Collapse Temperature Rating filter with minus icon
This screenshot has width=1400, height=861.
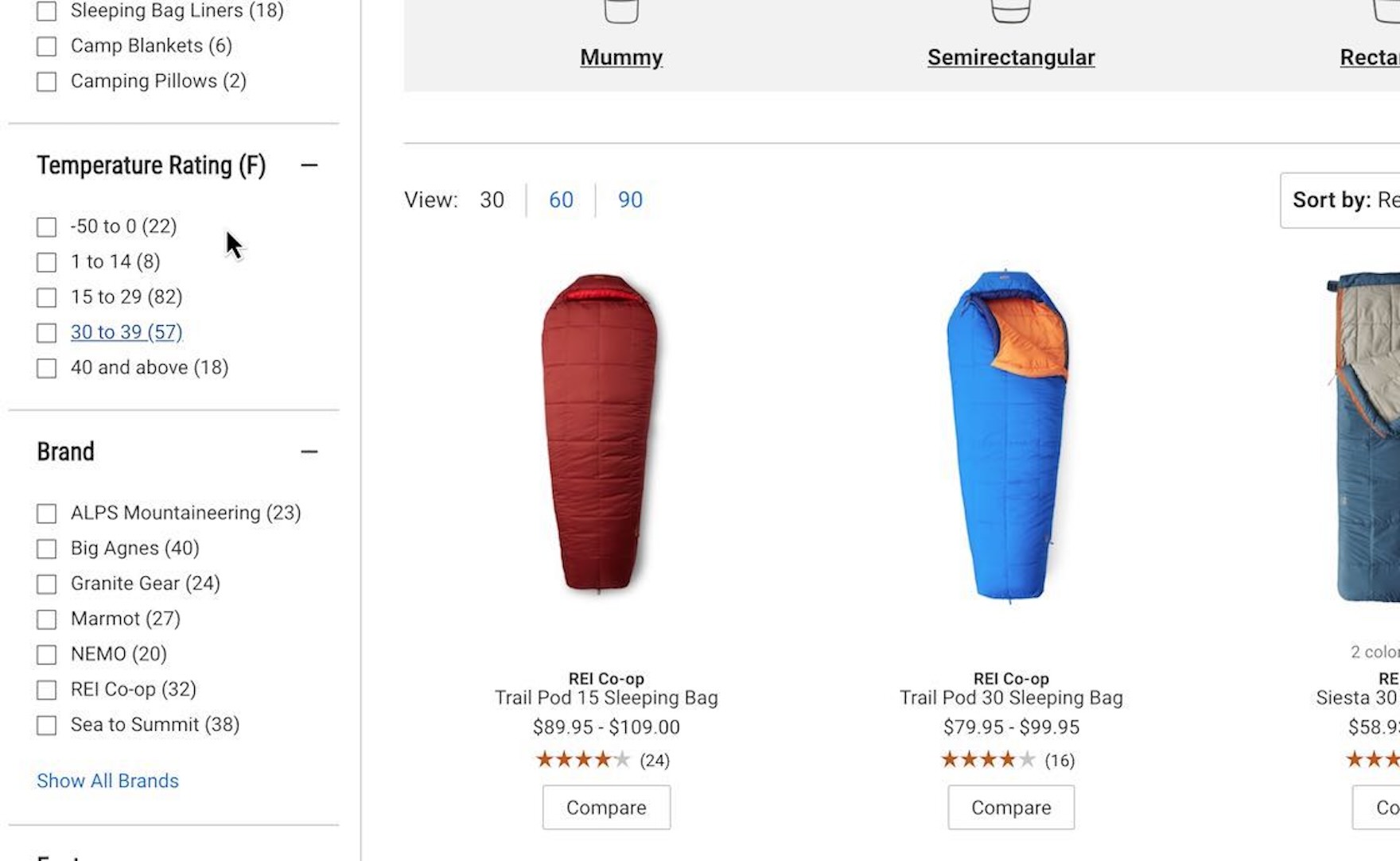pyautogui.click(x=309, y=165)
